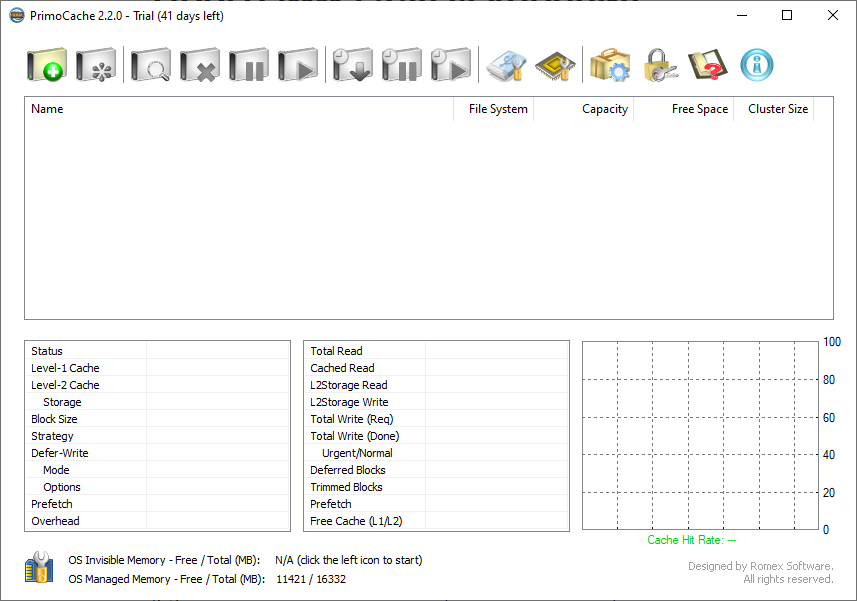Select the Options row
The image size is (857, 601).
point(157,486)
